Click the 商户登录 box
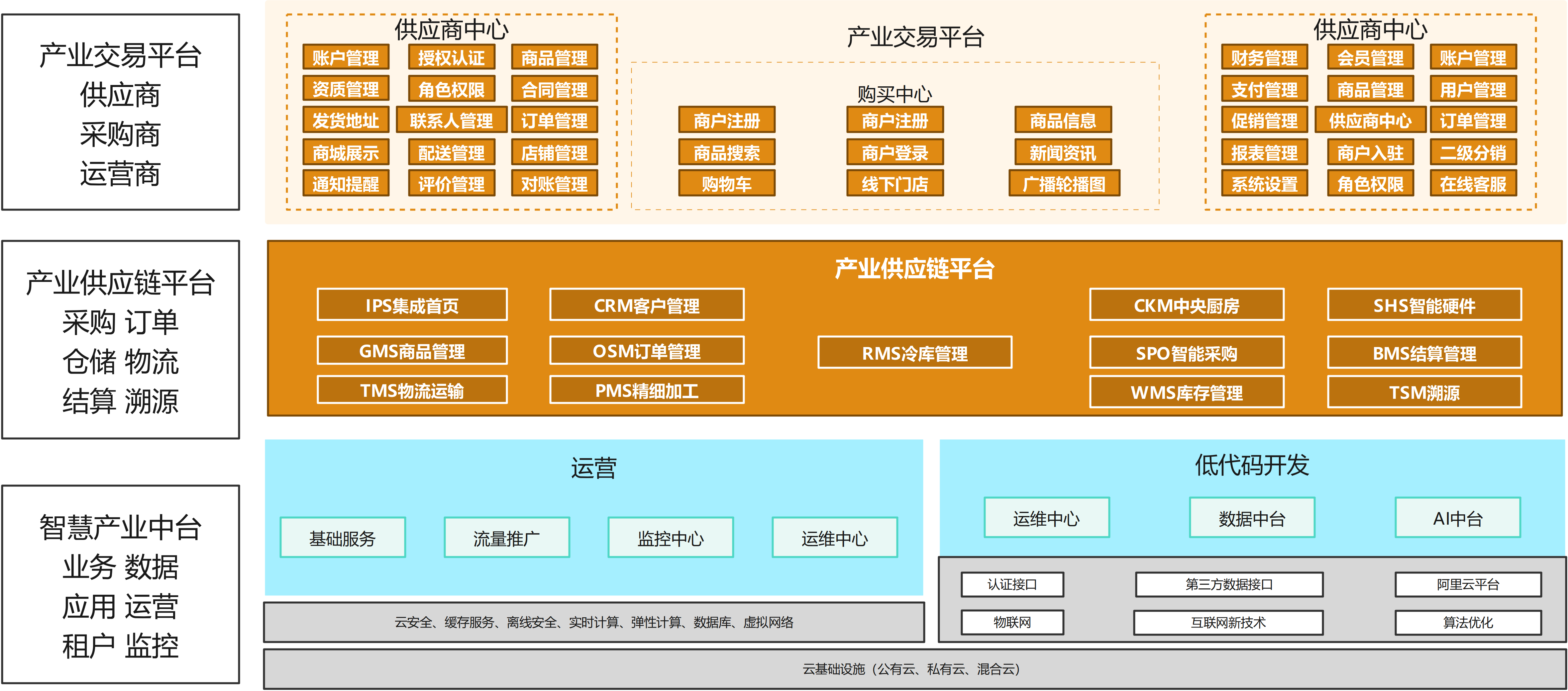 pos(895,152)
